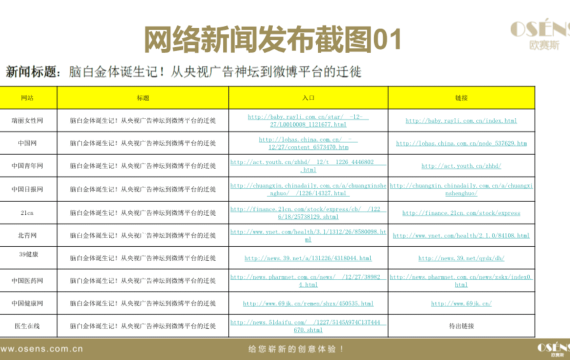Click the osens.com.cn footer address

41,349
